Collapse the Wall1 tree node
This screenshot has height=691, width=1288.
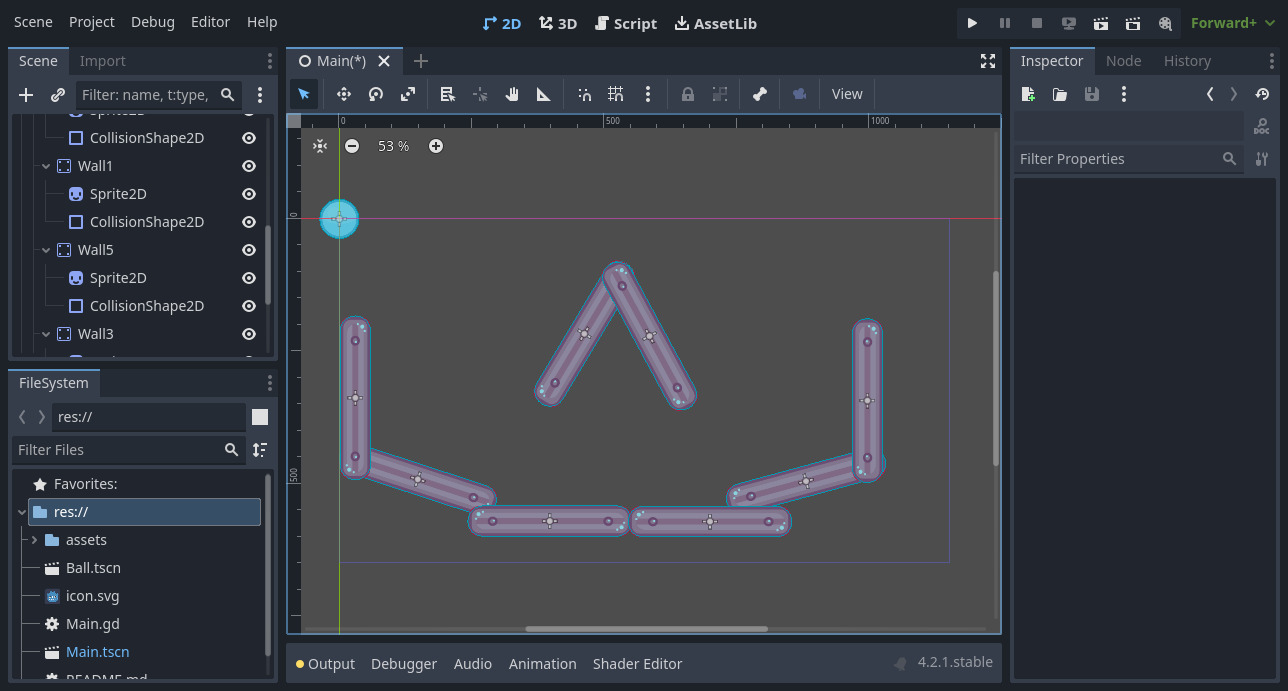point(46,166)
